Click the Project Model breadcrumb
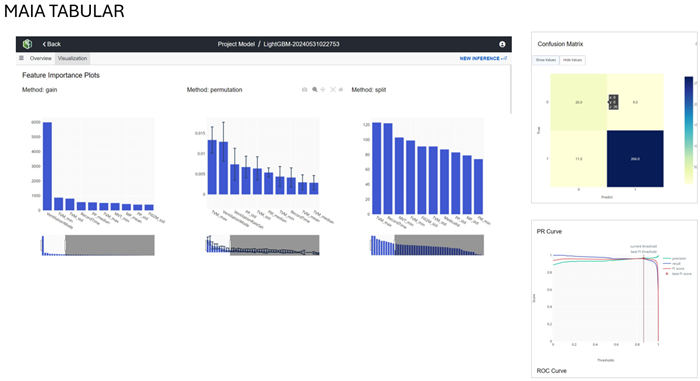700x381 pixels. 236,44
